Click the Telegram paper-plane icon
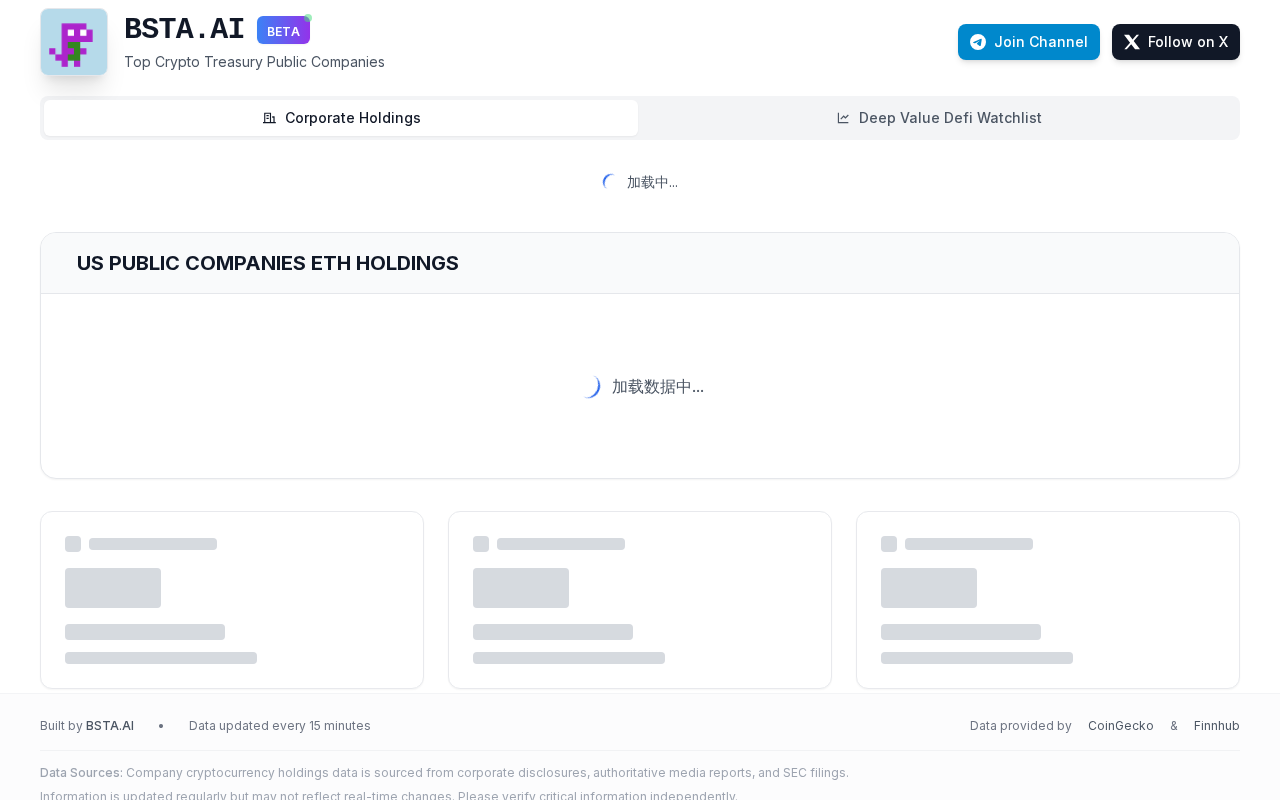The width and height of the screenshot is (1280, 800). pyautogui.click(x=978, y=42)
